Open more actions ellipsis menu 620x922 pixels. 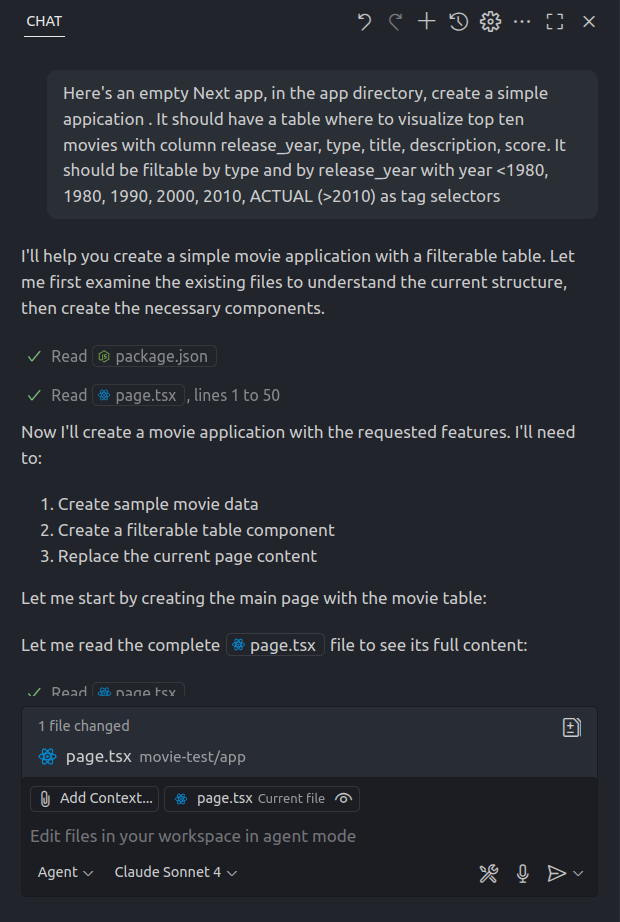522,22
